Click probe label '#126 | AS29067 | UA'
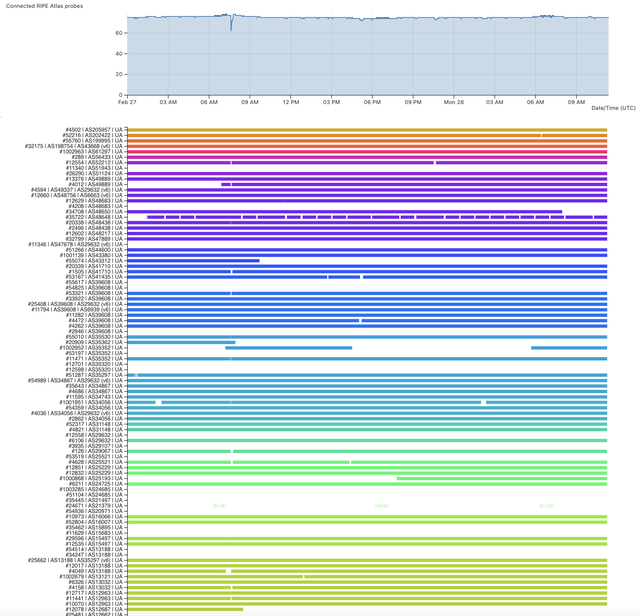 [x=97, y=451]
